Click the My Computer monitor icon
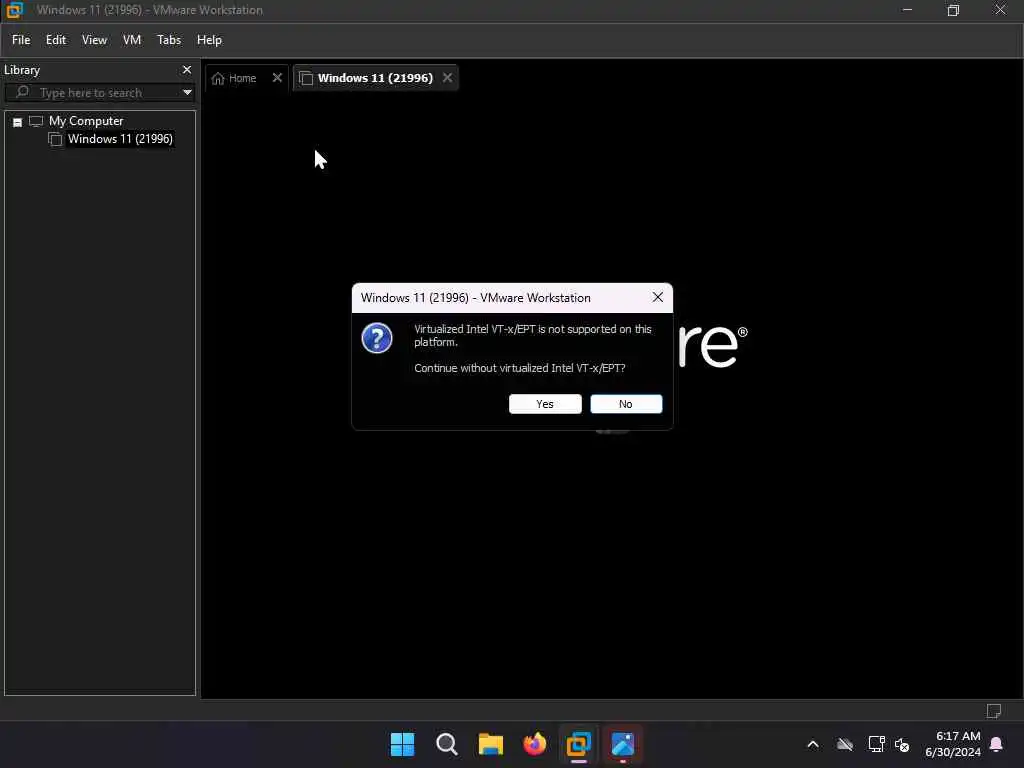The height and width of the screenshot is (768, 1024). [x=36, y=121]
